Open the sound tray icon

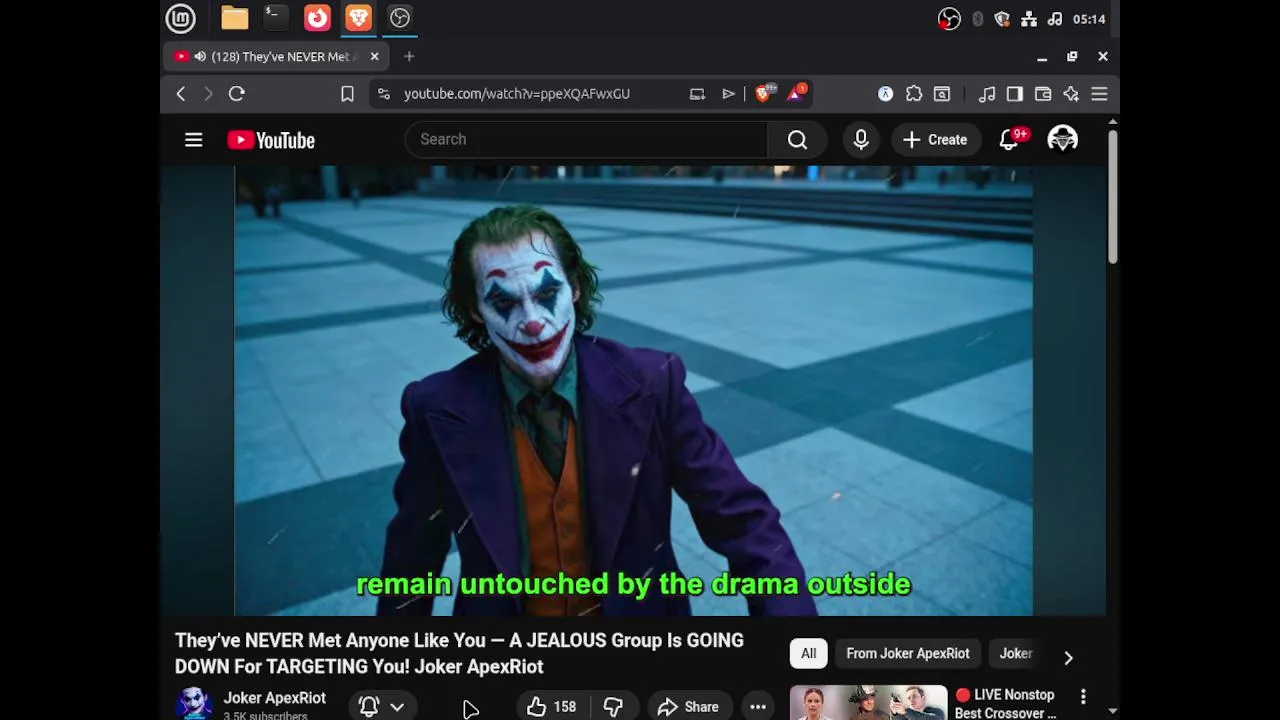1055,19
